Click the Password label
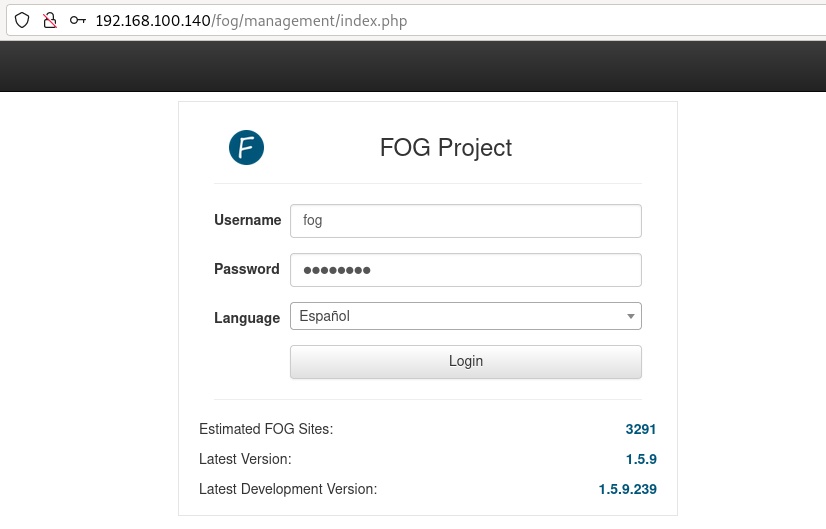 pos(246,269)
